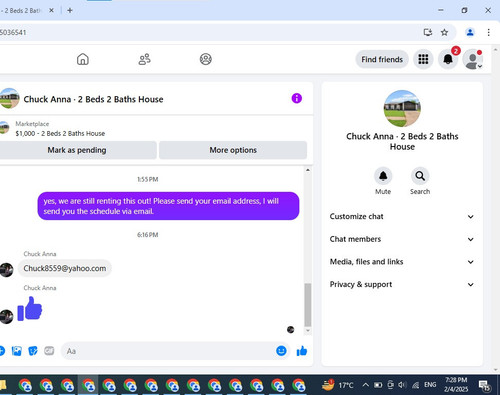Open emoji picker in message box
500x395 pixels.
point(281,351)
